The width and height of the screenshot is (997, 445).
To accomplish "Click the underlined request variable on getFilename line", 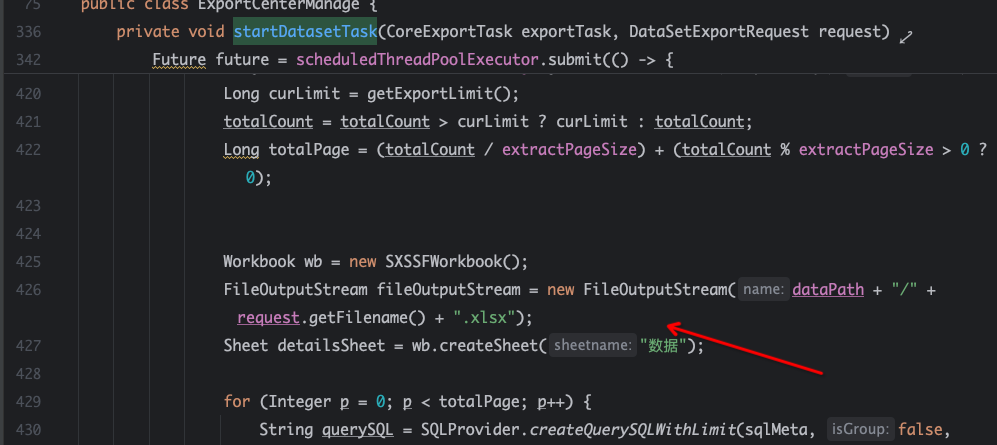I will click(268, 318).
